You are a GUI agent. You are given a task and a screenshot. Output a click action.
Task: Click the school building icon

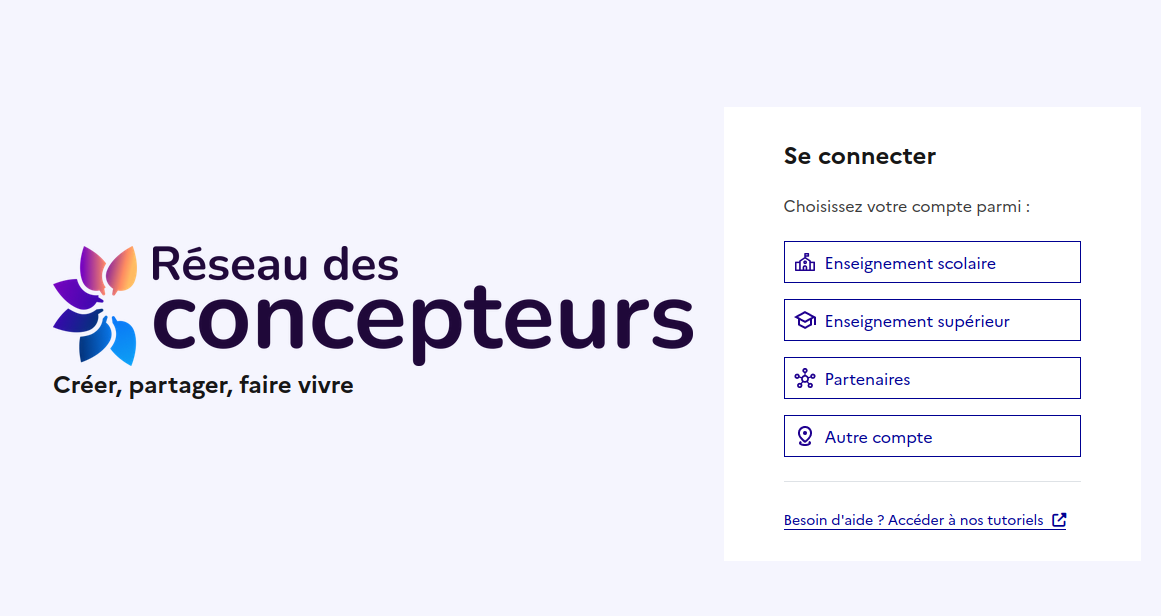tap(805, 263)
